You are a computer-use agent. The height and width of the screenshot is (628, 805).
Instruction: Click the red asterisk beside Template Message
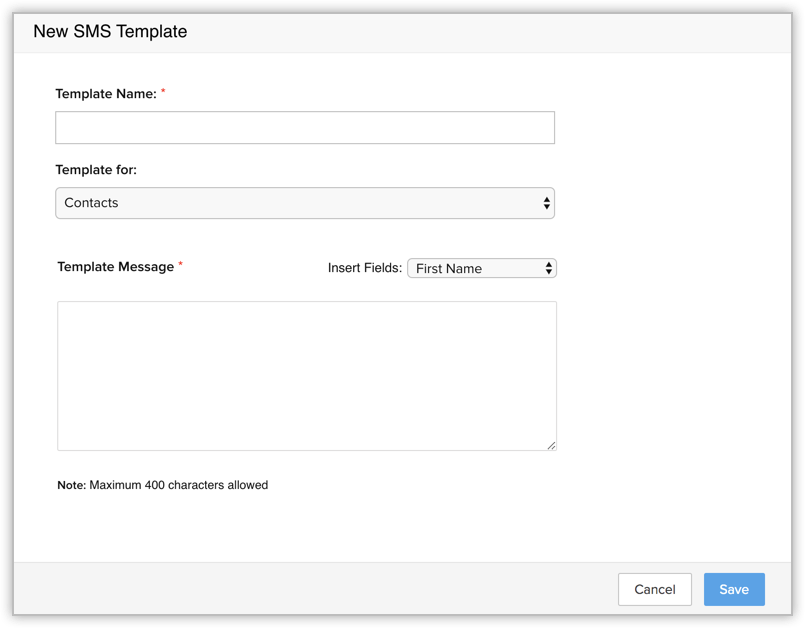pos(181,265)
